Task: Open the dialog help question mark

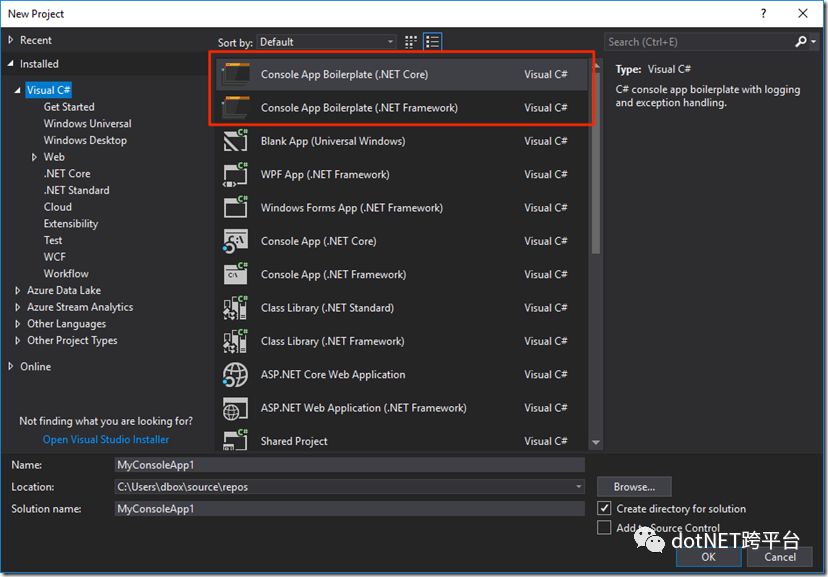Action: point(764,13)
